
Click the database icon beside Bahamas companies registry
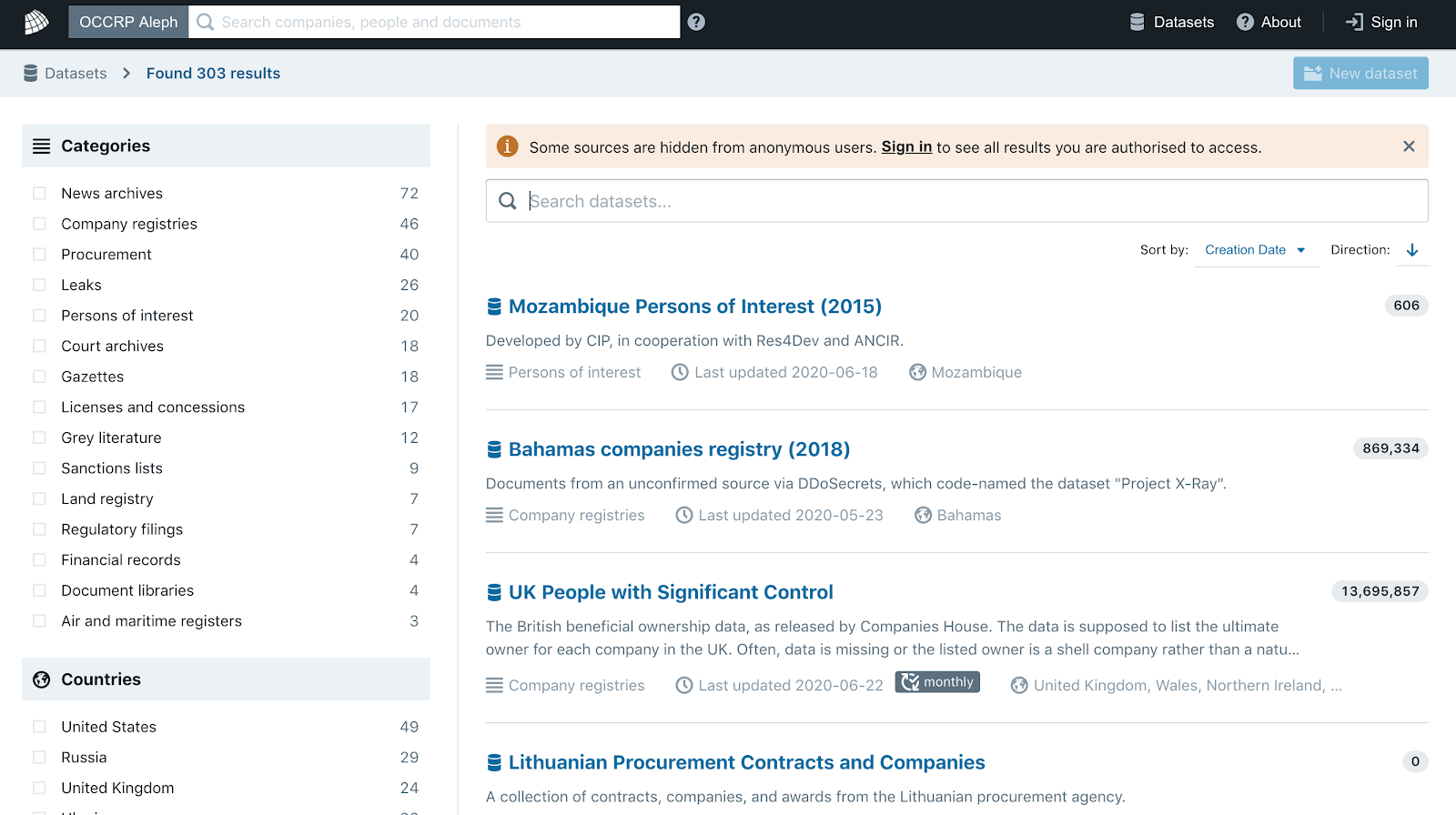coord(494,449)
